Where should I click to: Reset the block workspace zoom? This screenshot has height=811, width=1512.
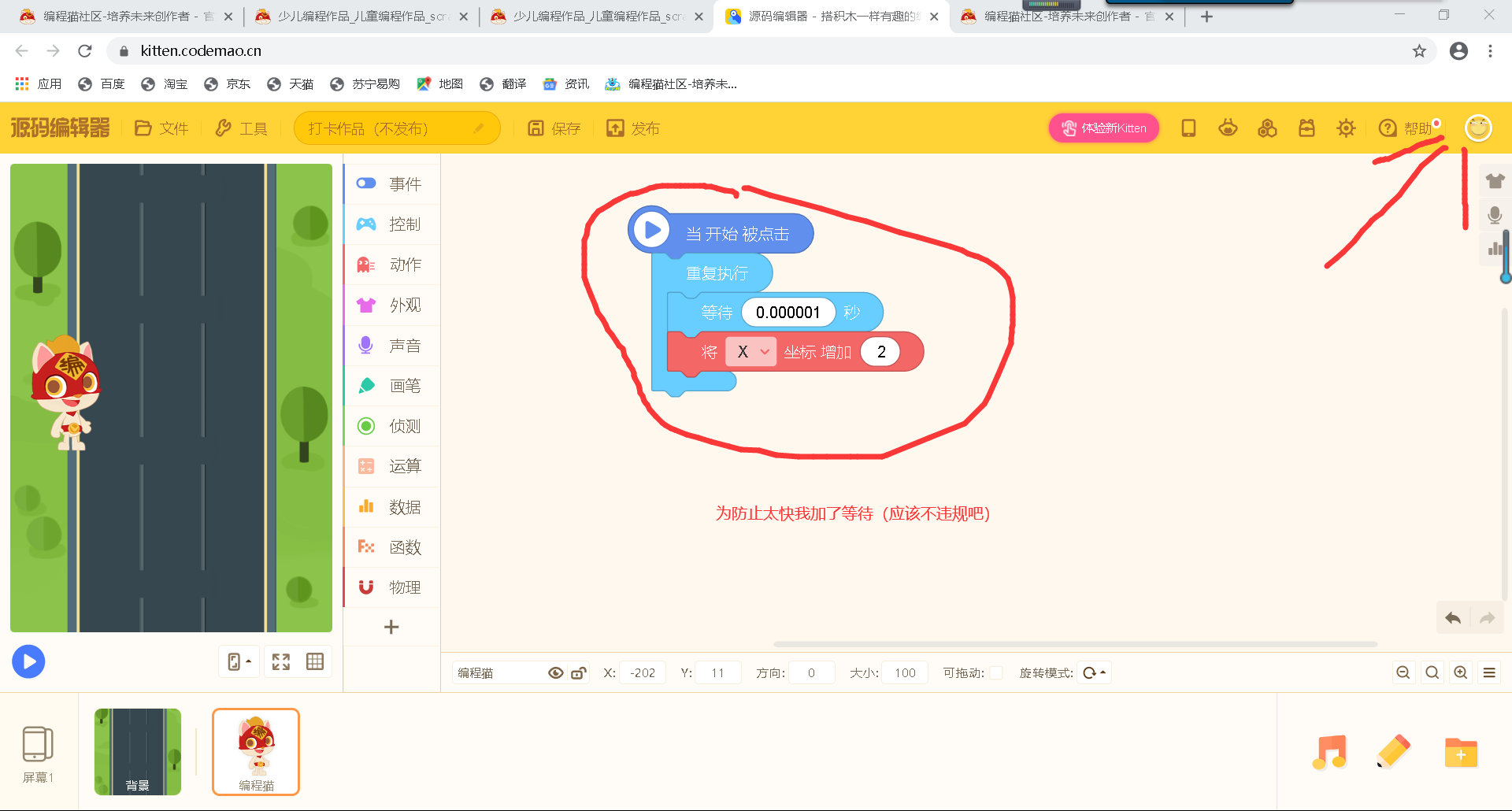1432,672
